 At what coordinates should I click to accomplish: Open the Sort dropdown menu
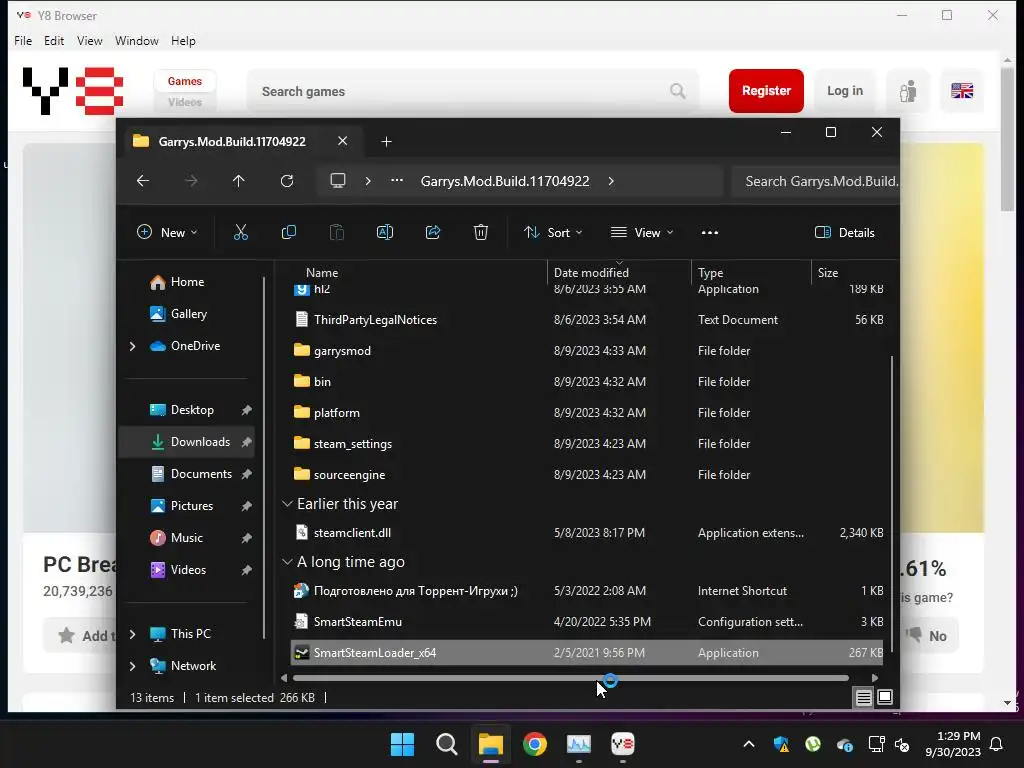point(553,232)
